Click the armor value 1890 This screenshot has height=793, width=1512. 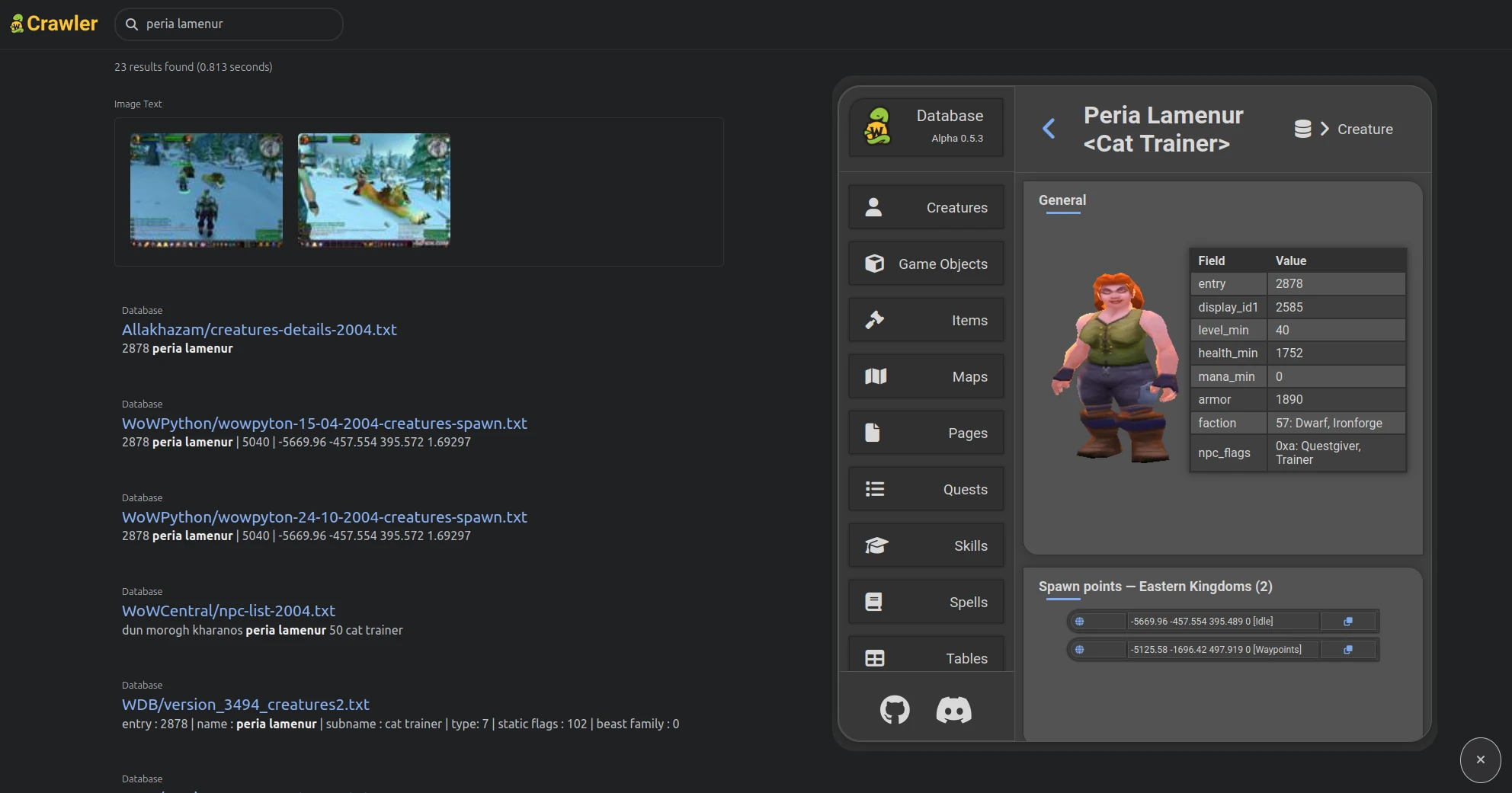point(1336,399)
